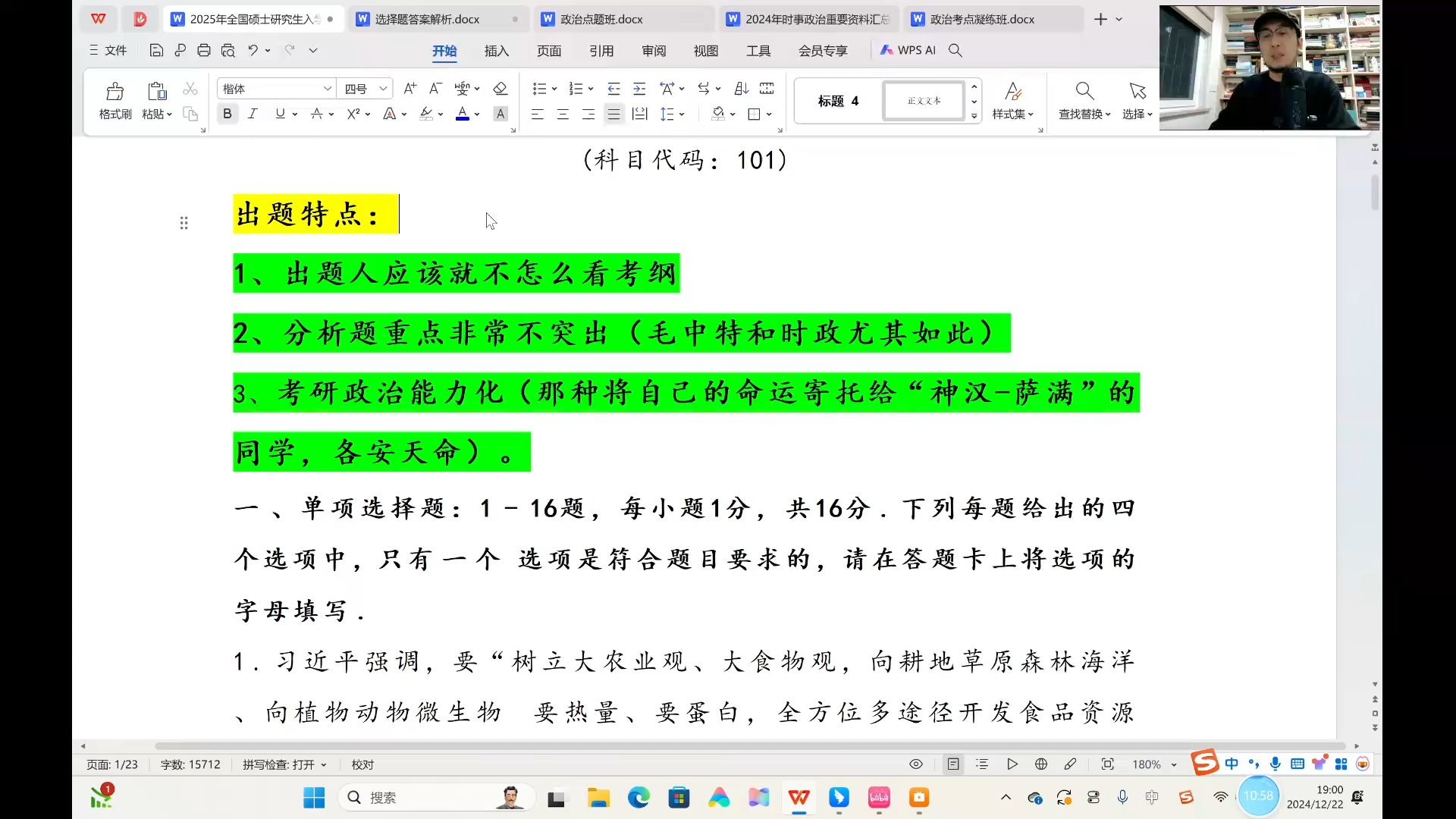This screenshot has height=819, width=1456.
Task: Toggle justify alignment
Action: [613, 114]
